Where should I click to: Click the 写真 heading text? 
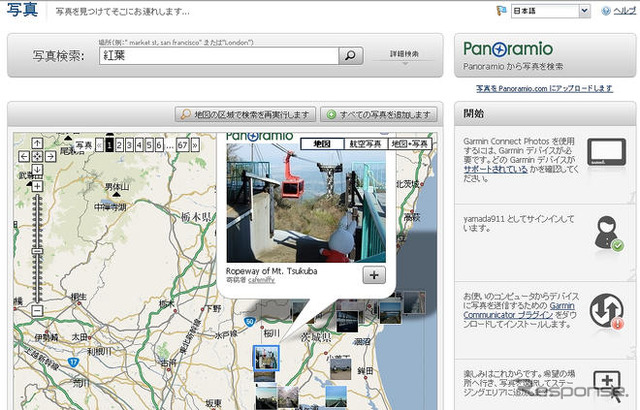(x=22, y=10)
